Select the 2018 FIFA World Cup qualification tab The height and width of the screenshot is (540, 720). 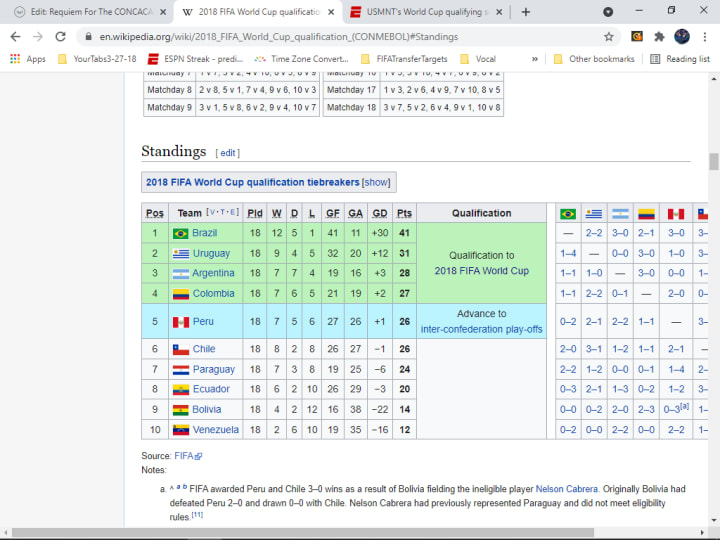[258, 12]
